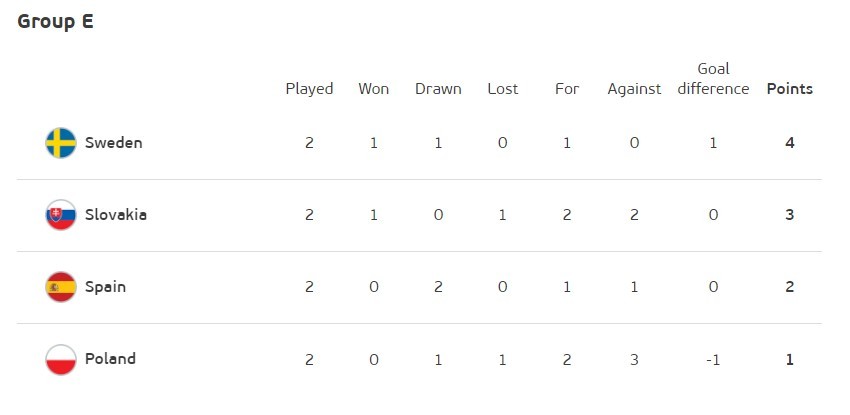Click Poland's goal difference of -1
850x415 pixels.
coord(713,359)
